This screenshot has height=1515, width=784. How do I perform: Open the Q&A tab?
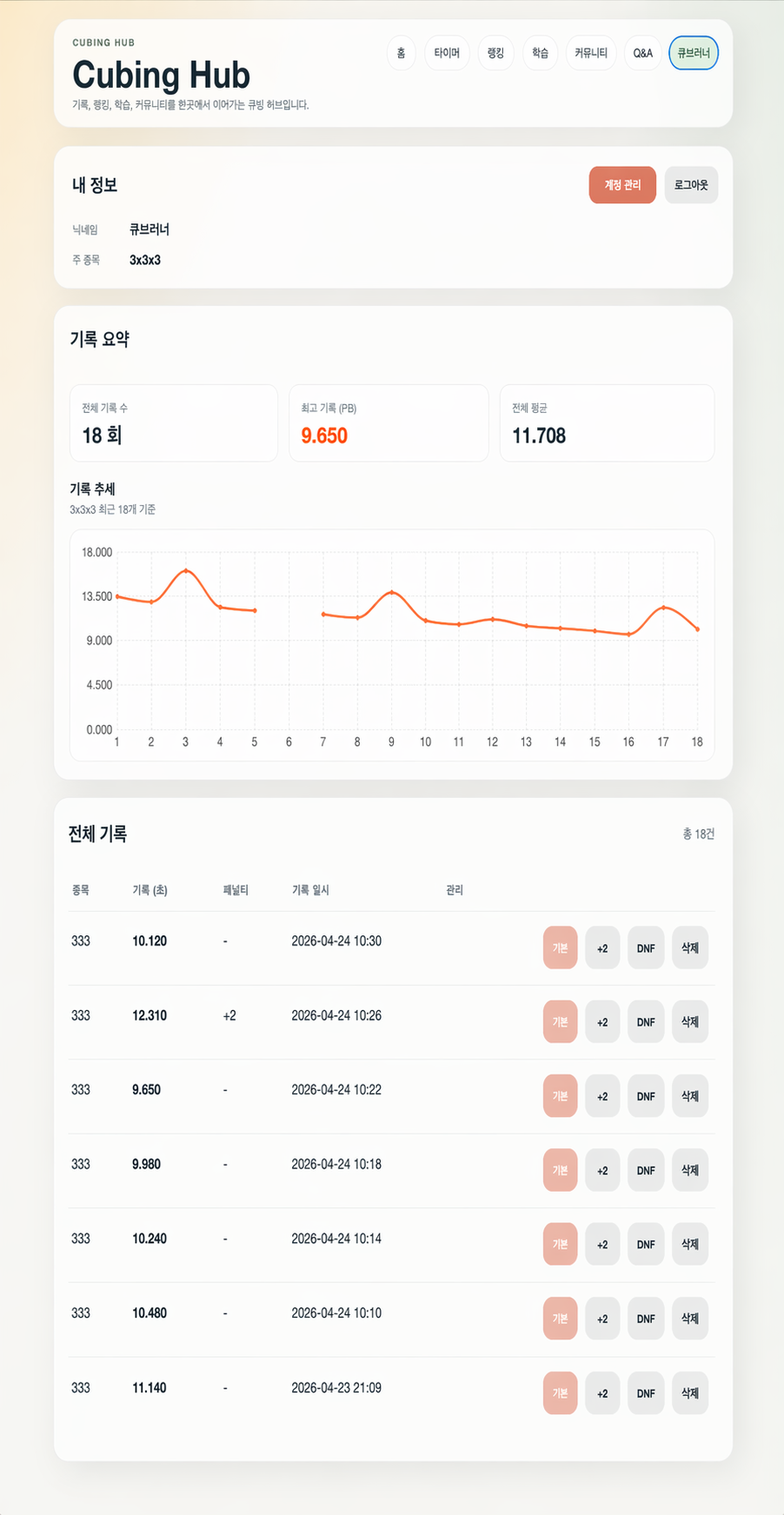[642, 53]
